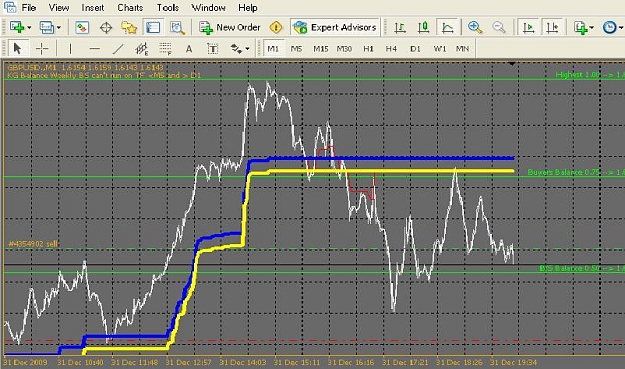Screen dimensions: 625x369
Task: Expand the Profiles dropdown arrow
Action: click(59, 27)
